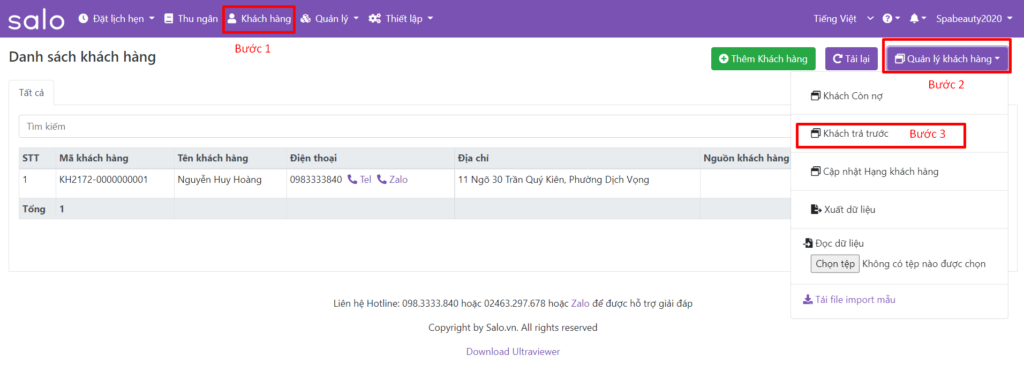Open the Spabeauty2020 account menu
The image size is (1024, 378).
click(x=975, y=19)
